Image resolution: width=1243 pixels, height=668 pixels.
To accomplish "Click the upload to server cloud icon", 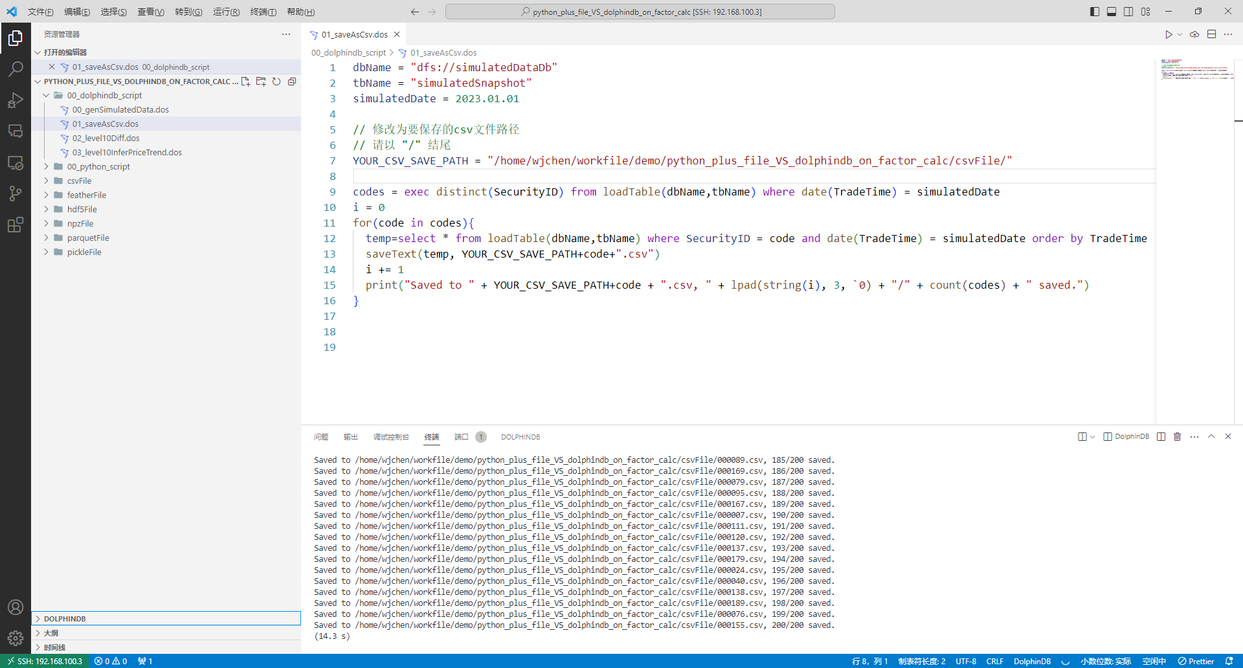I will pos(1194,33).
